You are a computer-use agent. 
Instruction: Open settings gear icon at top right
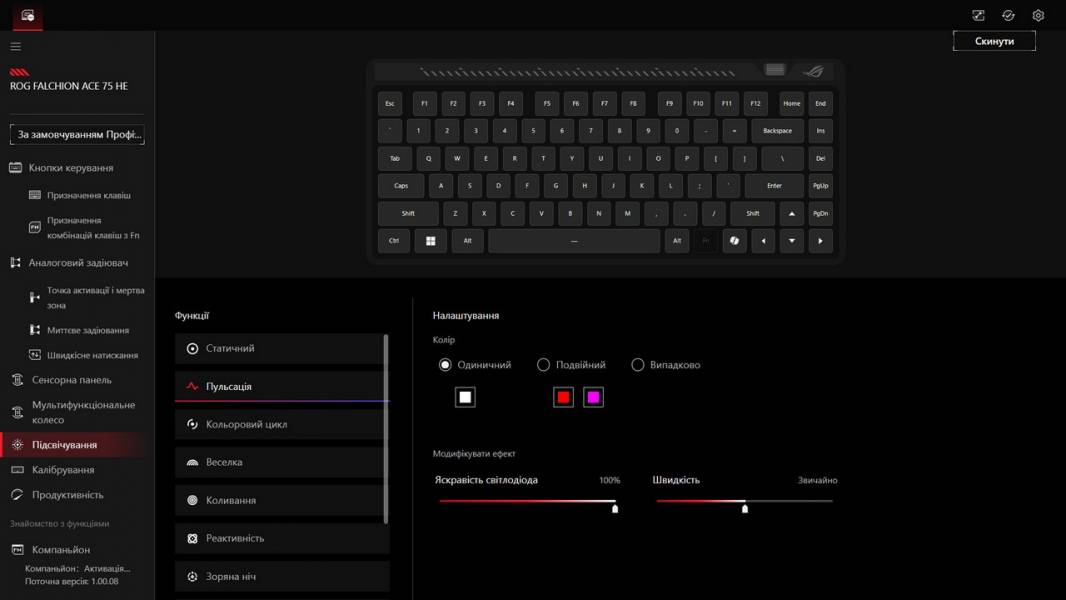[1038, 15]
